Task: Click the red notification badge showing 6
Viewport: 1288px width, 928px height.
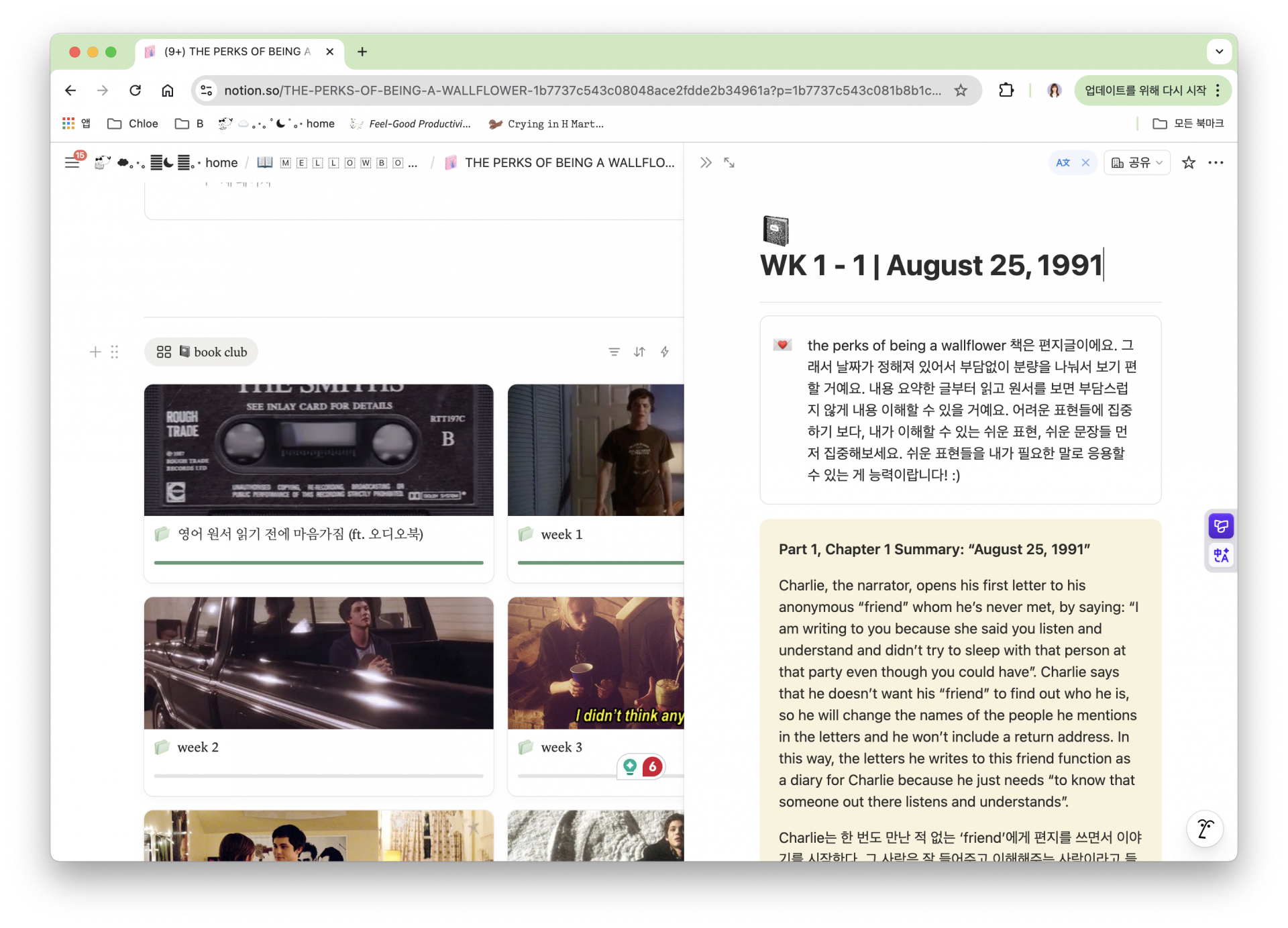Action: point(652,766)
